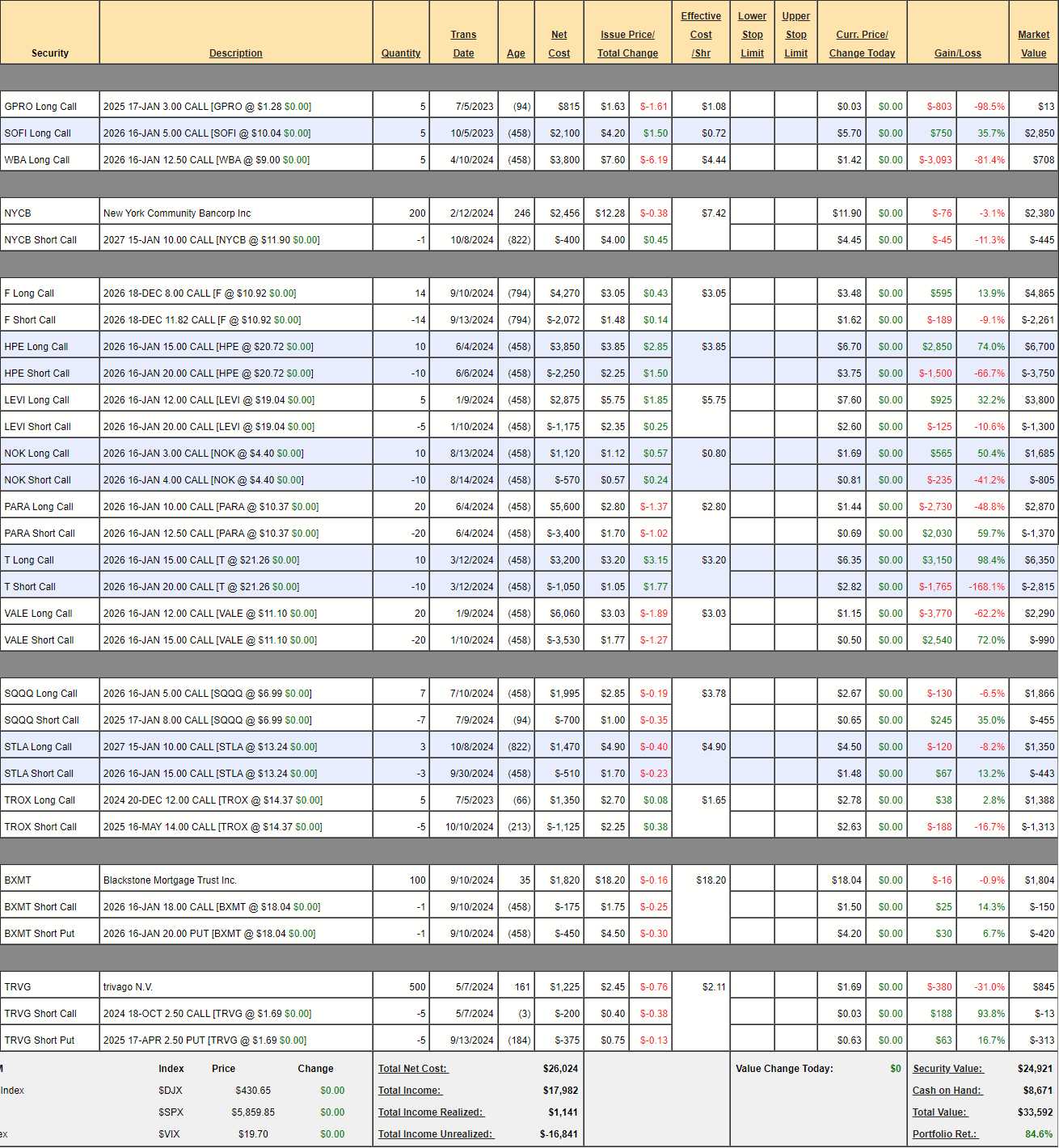This screenshot has height=1148, width=1059.
Task: Click the Age column header
Action: pos(516,53)
